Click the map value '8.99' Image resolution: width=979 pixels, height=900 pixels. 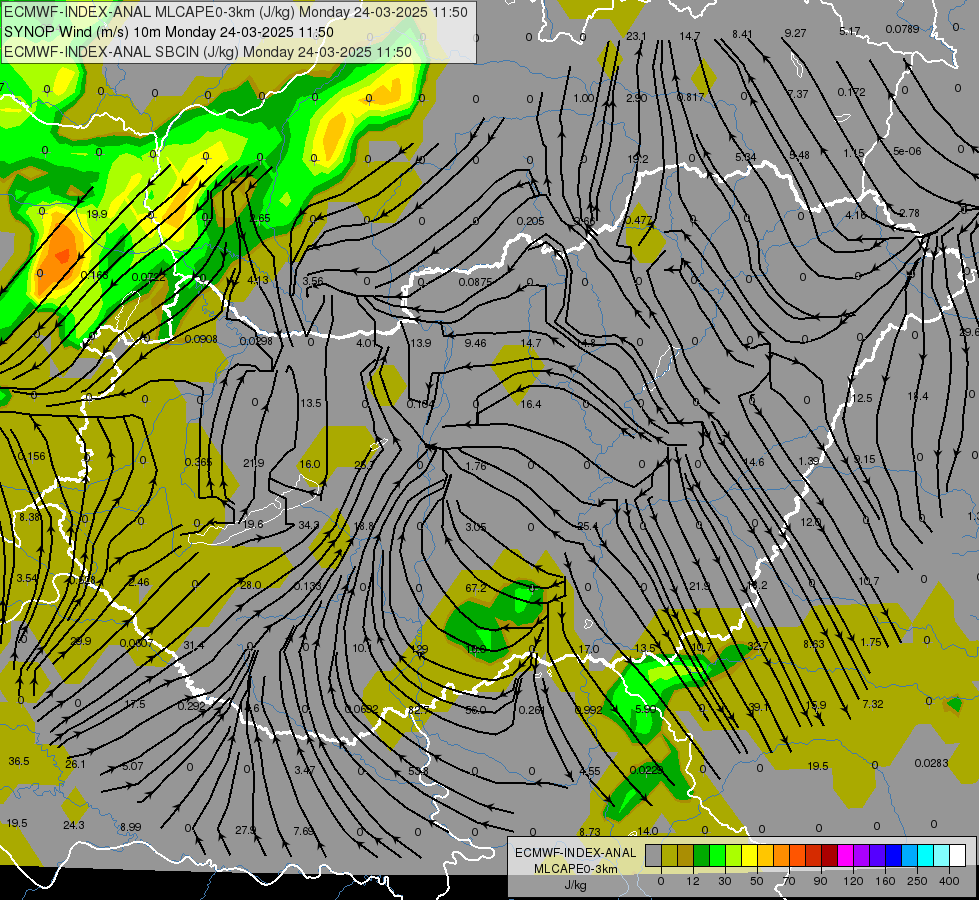click(x=130, y=827)
